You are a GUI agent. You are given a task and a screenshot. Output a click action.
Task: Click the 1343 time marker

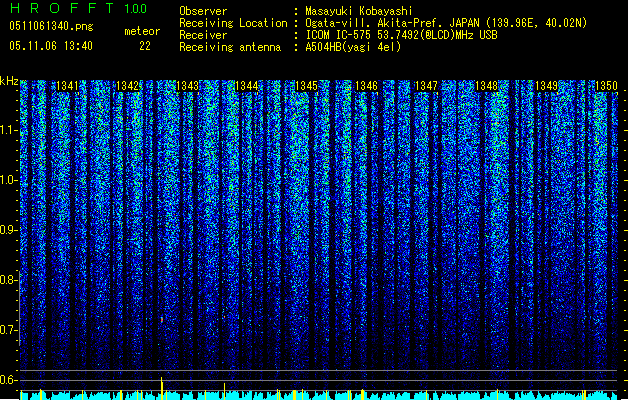187,86
